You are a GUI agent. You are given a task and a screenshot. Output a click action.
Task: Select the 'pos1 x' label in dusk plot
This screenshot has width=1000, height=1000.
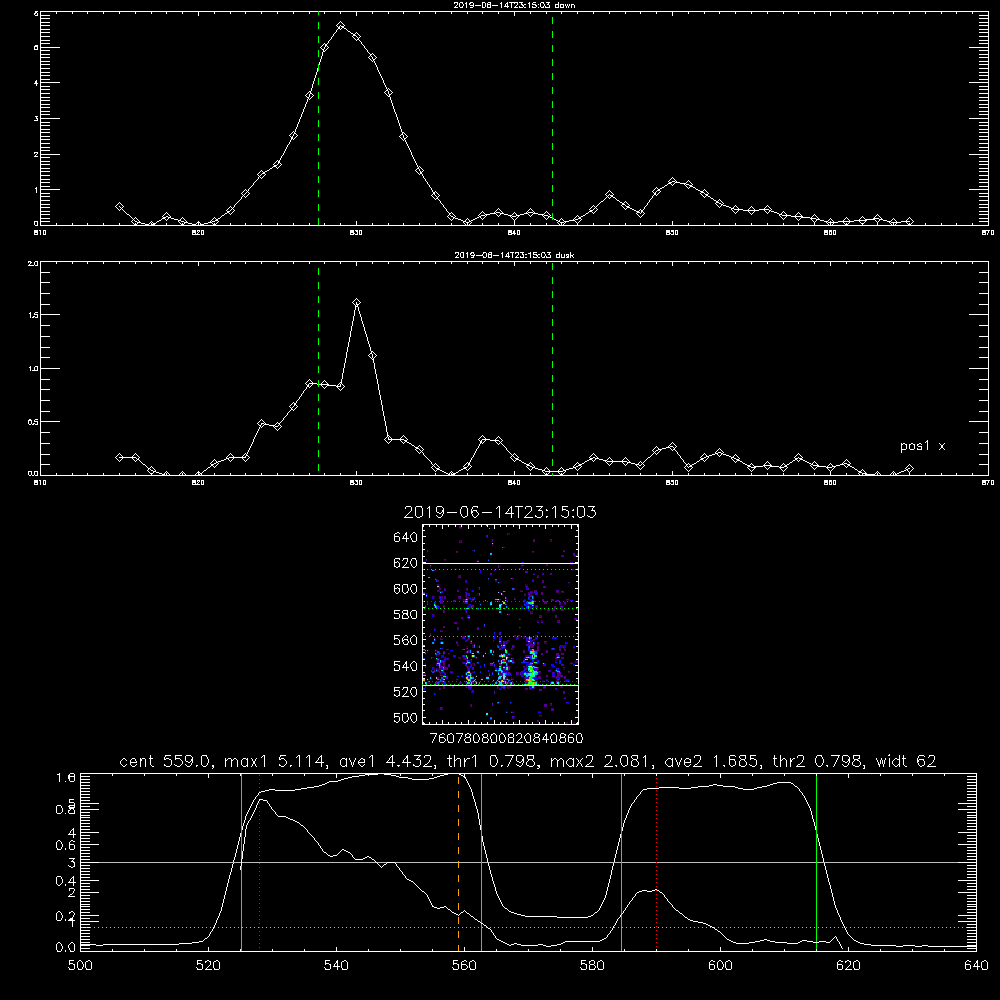pyautogui.click(x=922, y=446)
